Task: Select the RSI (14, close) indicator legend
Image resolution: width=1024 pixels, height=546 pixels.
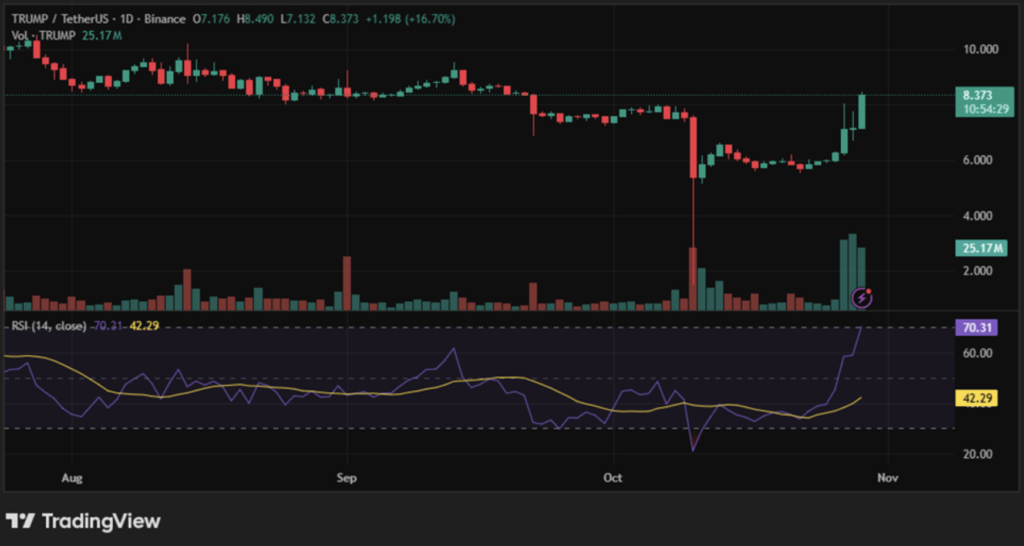Action: (x=49, y=326)
